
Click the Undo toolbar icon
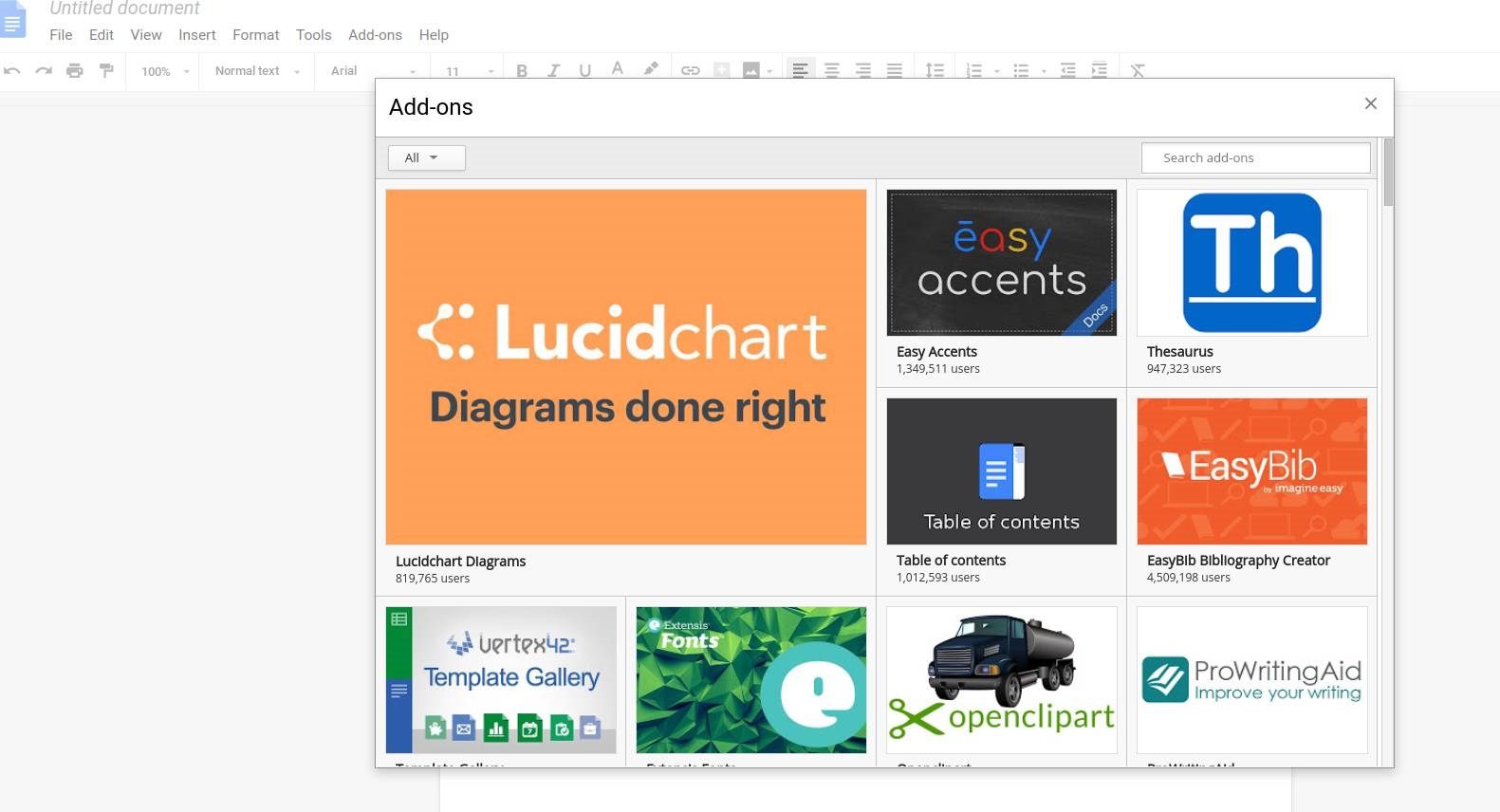coord(12,70)
